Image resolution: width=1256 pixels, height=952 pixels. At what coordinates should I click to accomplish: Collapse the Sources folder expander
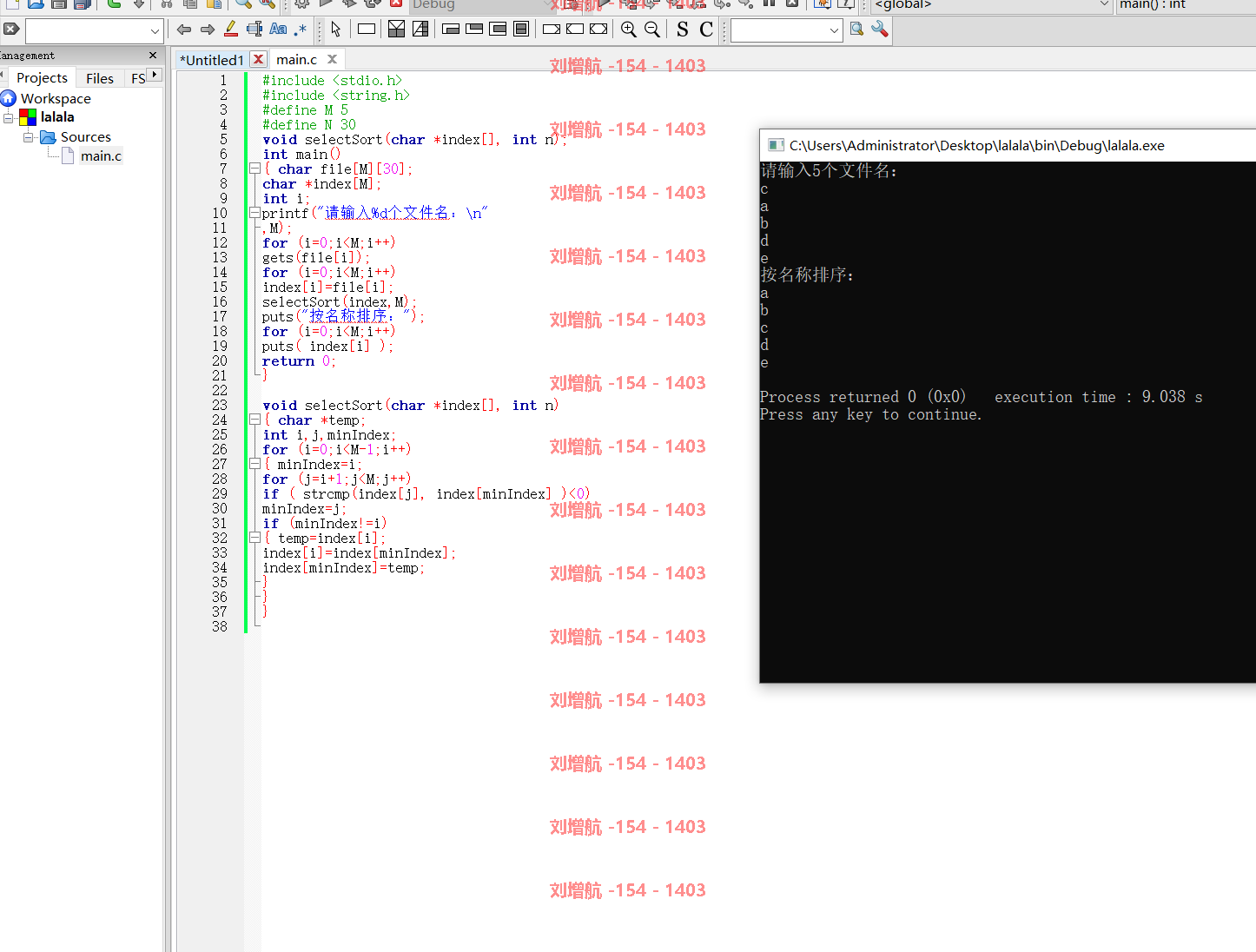coord(28,137)
